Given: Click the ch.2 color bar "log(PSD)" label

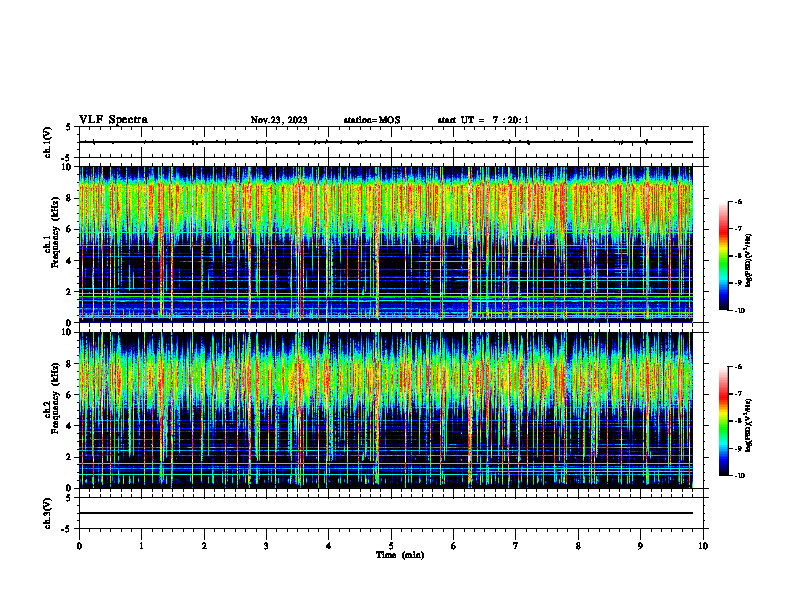Looking at the screenshot, I should (749, 425).
